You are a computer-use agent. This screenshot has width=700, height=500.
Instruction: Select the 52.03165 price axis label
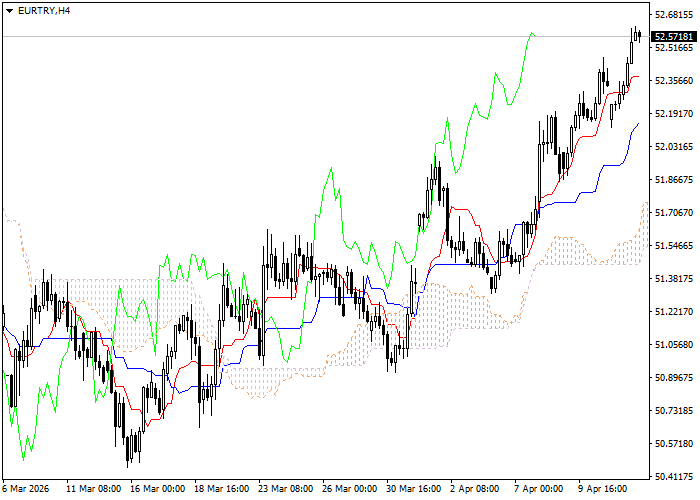coord(673,146)
